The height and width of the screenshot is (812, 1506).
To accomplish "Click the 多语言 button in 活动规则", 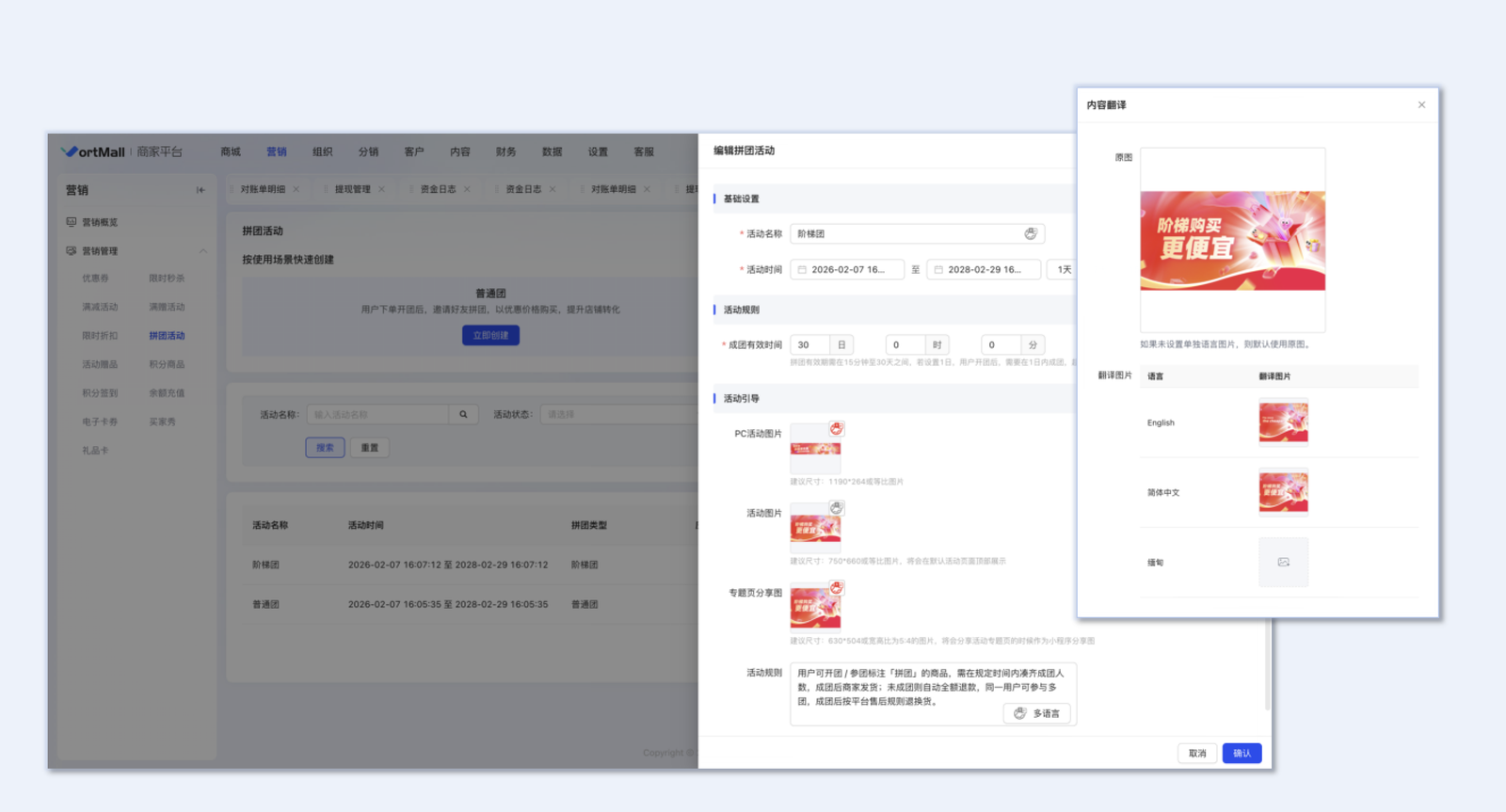I will [x=1037, y=713].
